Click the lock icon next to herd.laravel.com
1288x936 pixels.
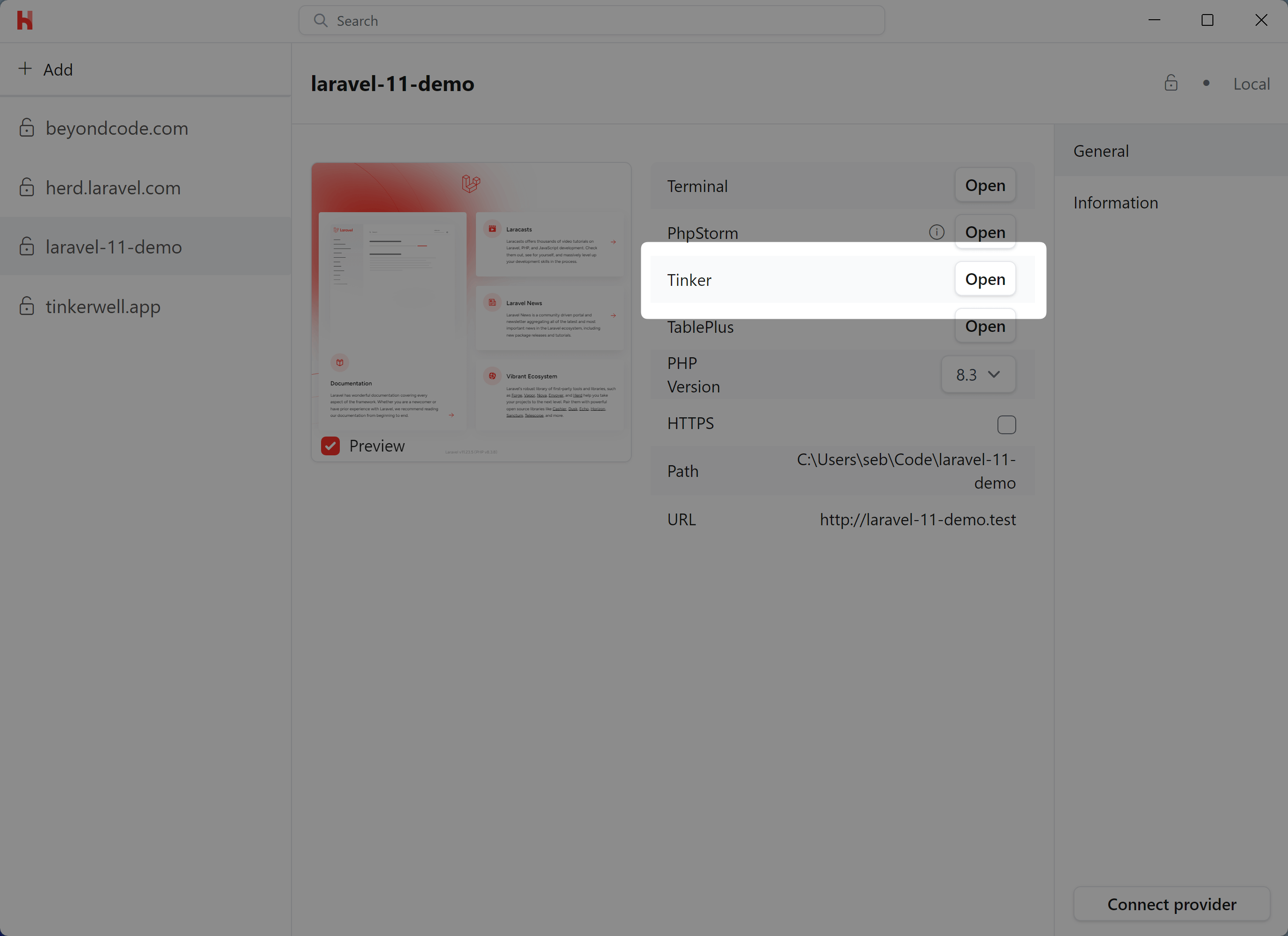[x=27, y=187]
